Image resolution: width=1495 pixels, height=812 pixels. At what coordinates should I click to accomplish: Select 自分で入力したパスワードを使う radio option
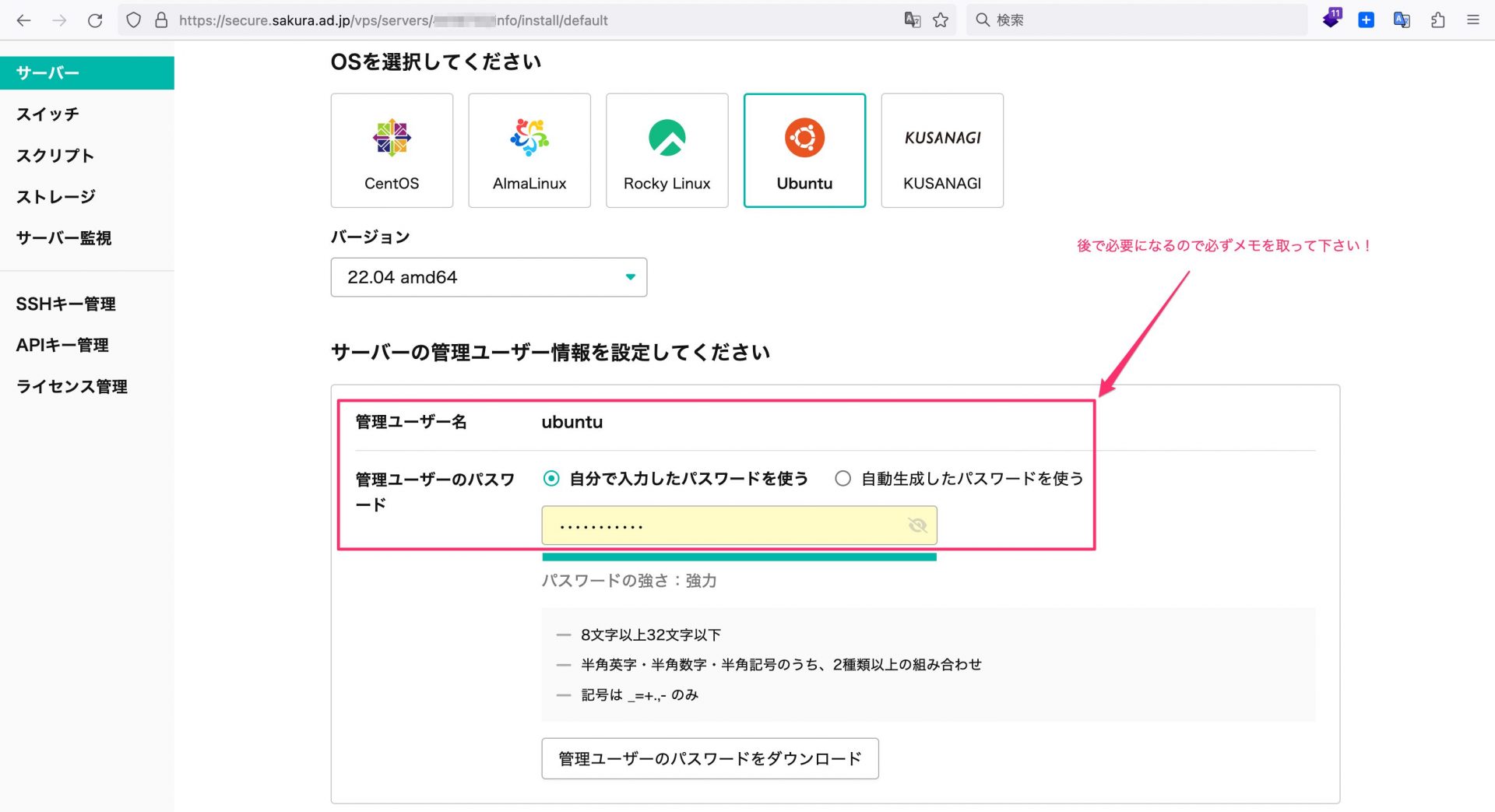pyautogui.click(x=551, y=479)
